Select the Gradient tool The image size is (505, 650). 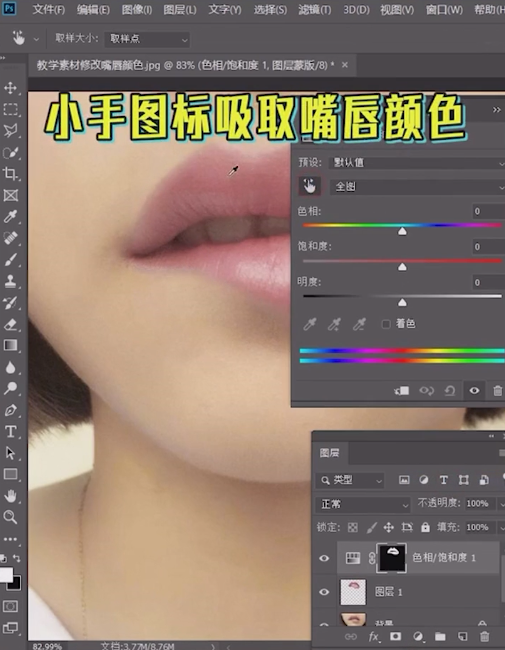(10, 345)
